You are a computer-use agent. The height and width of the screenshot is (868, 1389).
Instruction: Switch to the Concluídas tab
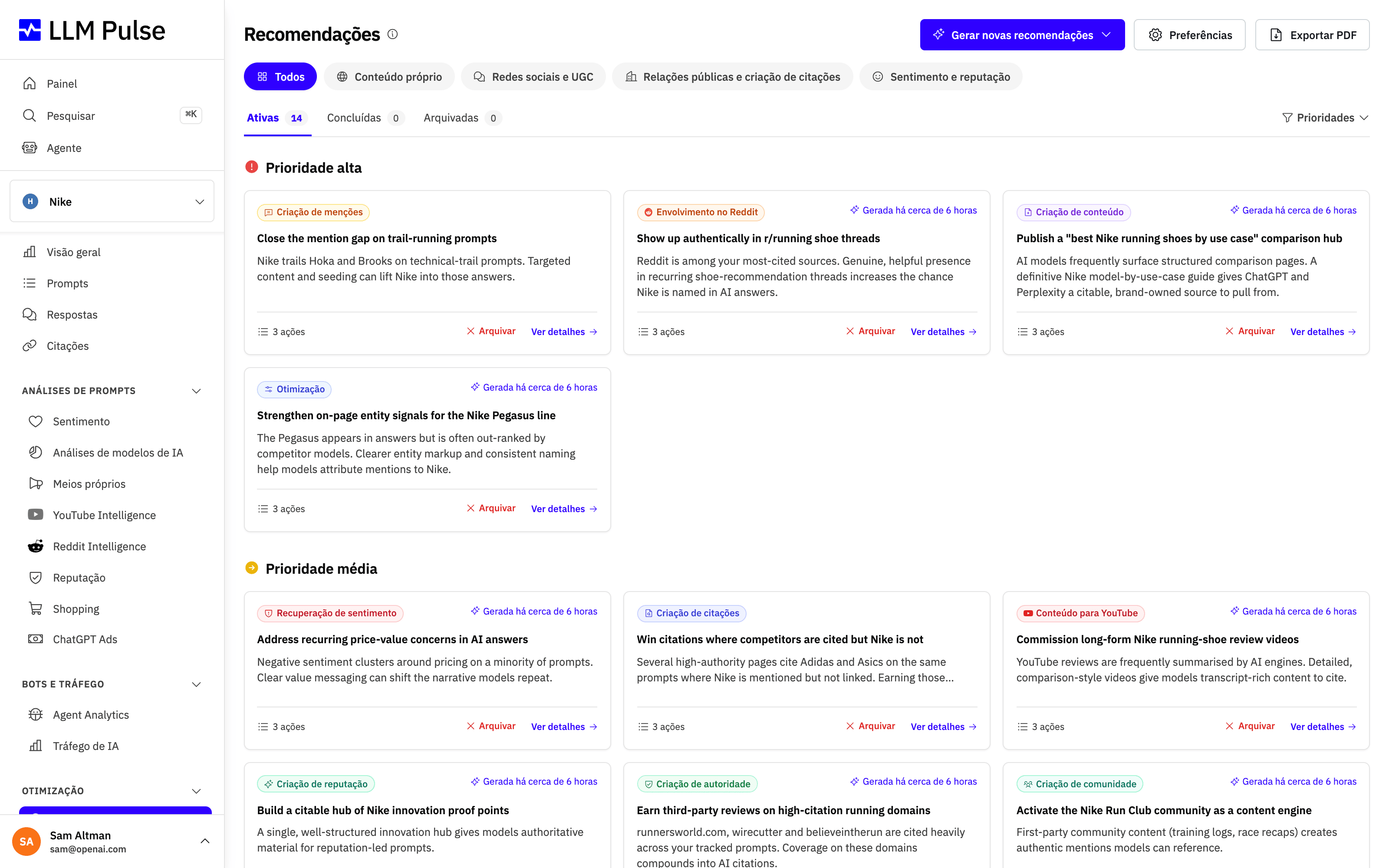point(365,118)
